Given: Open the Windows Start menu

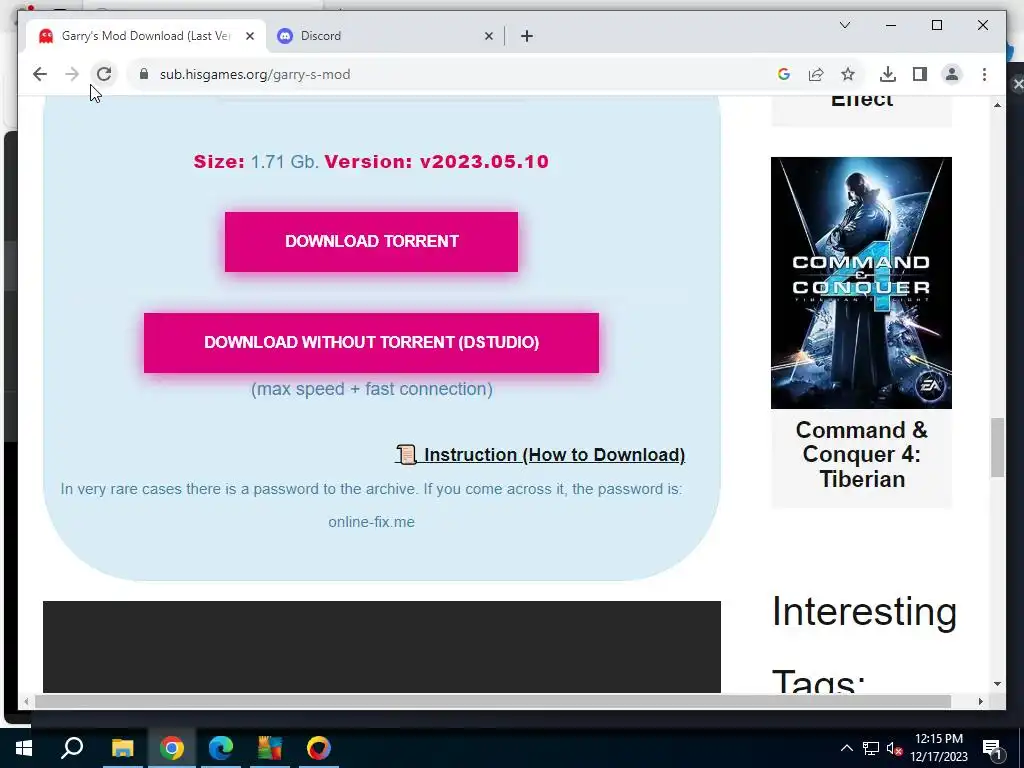Looking at the screenshot, I should pos(24,748).
